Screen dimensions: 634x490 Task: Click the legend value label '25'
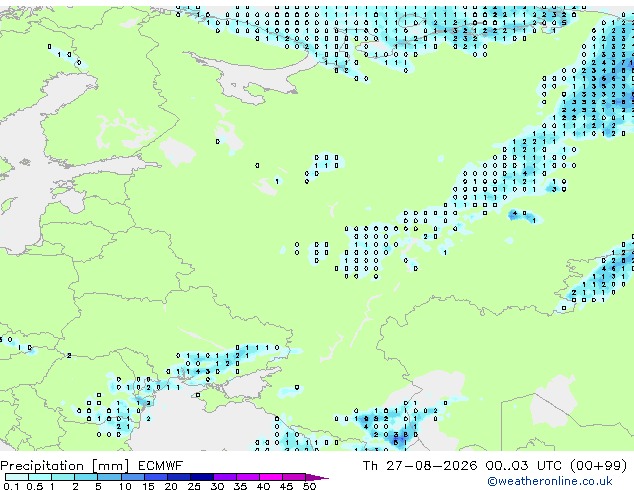pyautogui.click(x=194, y=486)
